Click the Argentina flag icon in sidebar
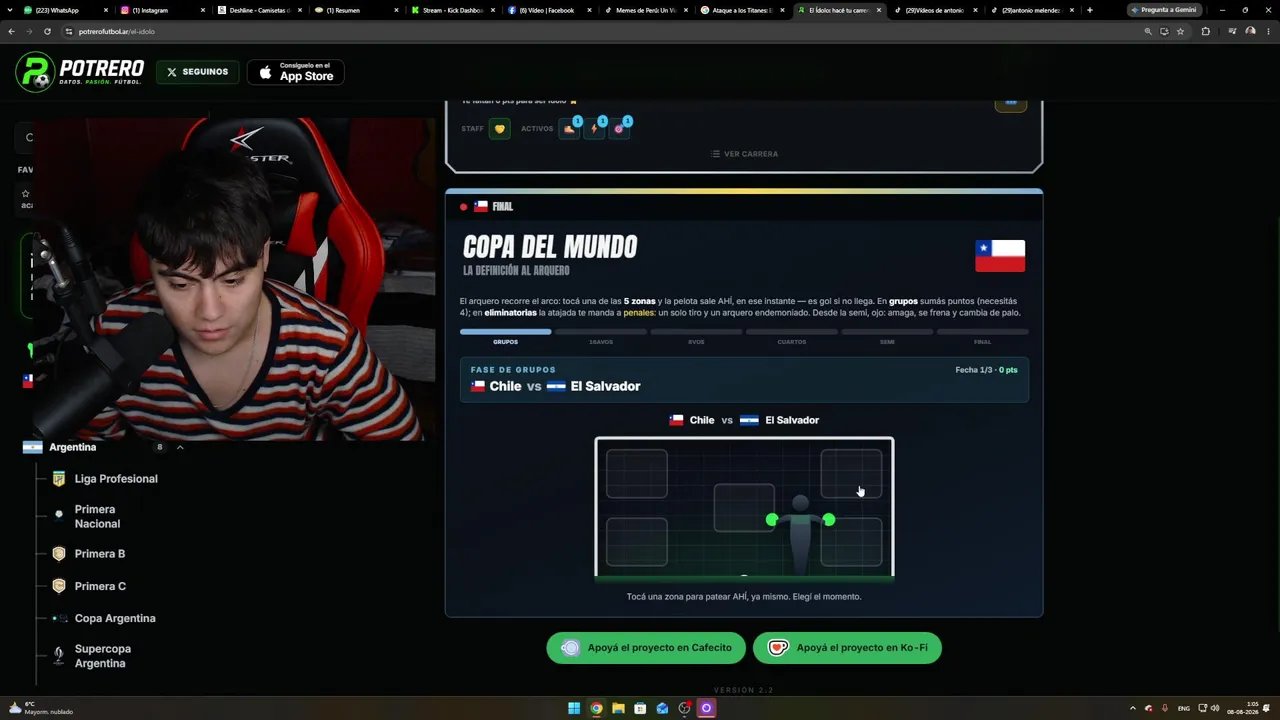1280x720 pixels. 32,447
